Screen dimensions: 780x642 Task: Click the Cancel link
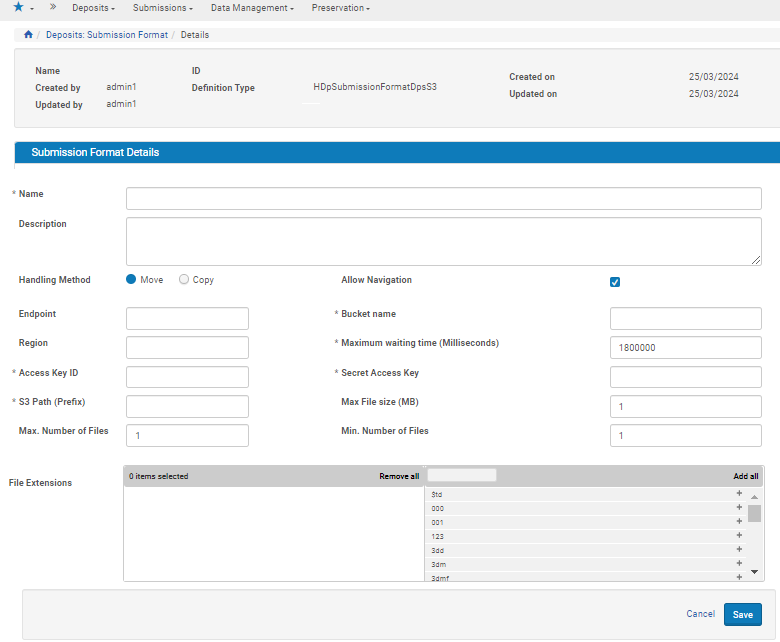tap(700, 614)
